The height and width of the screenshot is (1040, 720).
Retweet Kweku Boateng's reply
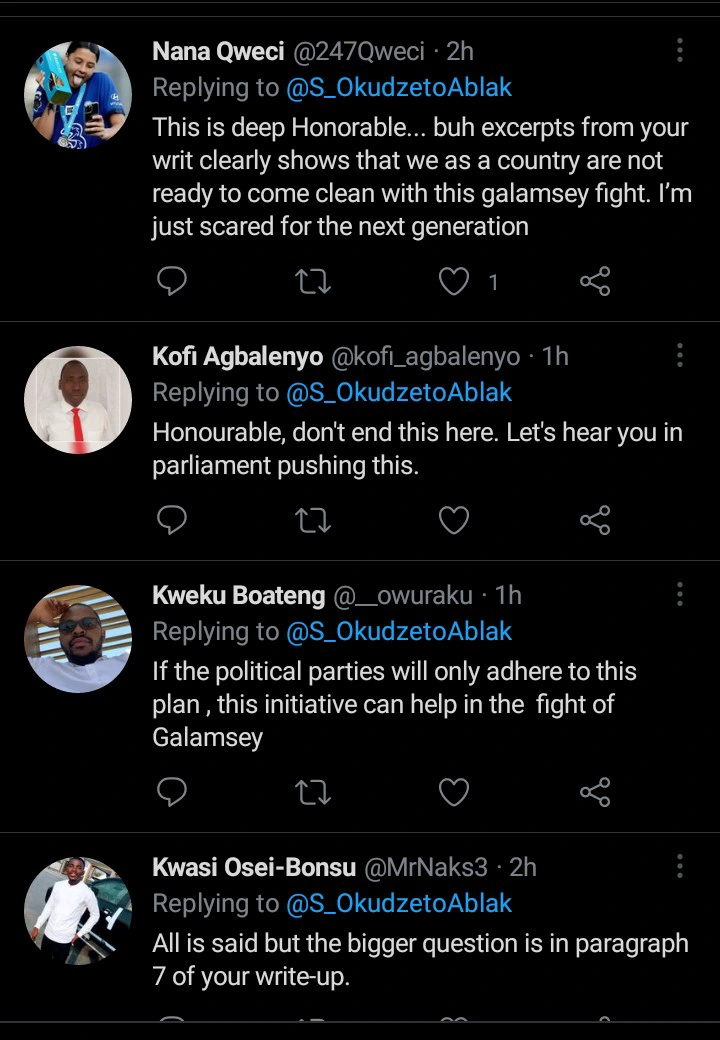314,792
